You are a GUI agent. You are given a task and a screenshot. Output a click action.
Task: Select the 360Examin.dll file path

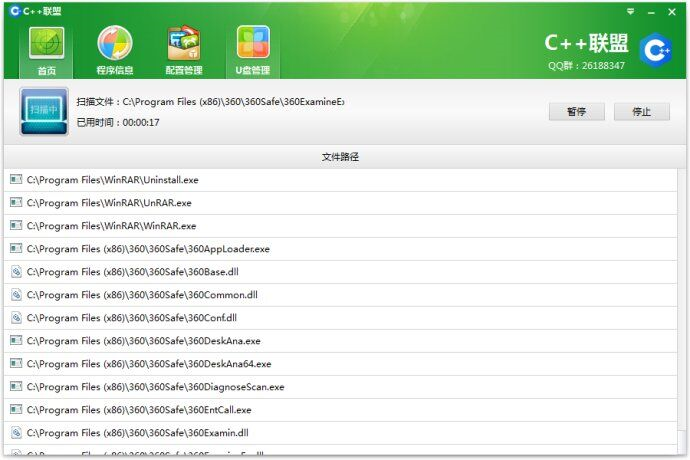click(137, 433)
